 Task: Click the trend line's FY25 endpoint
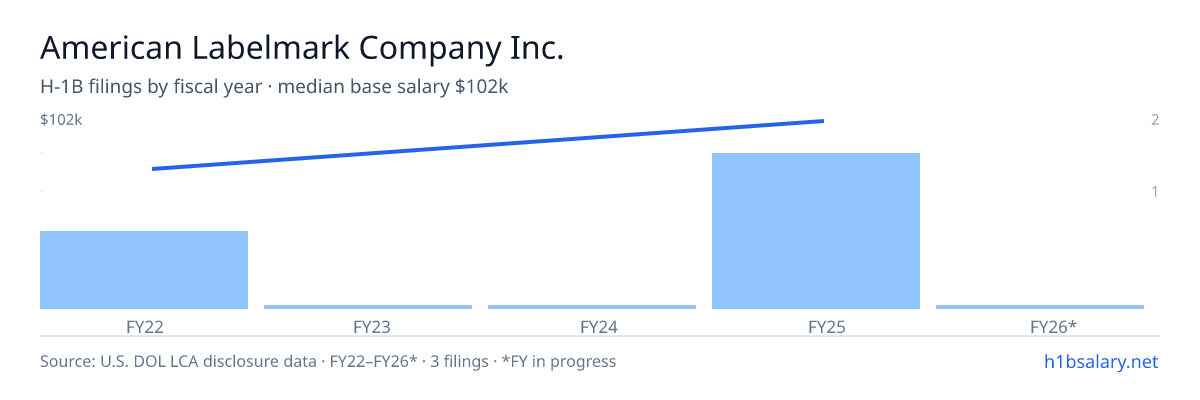[822, 121]
